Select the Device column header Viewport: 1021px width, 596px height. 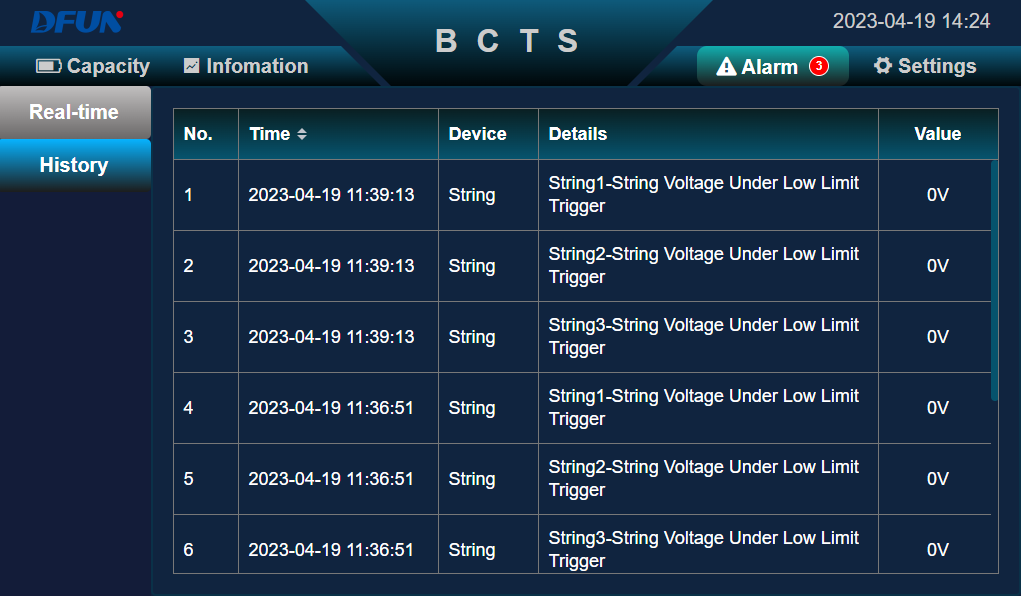[477, 133]
